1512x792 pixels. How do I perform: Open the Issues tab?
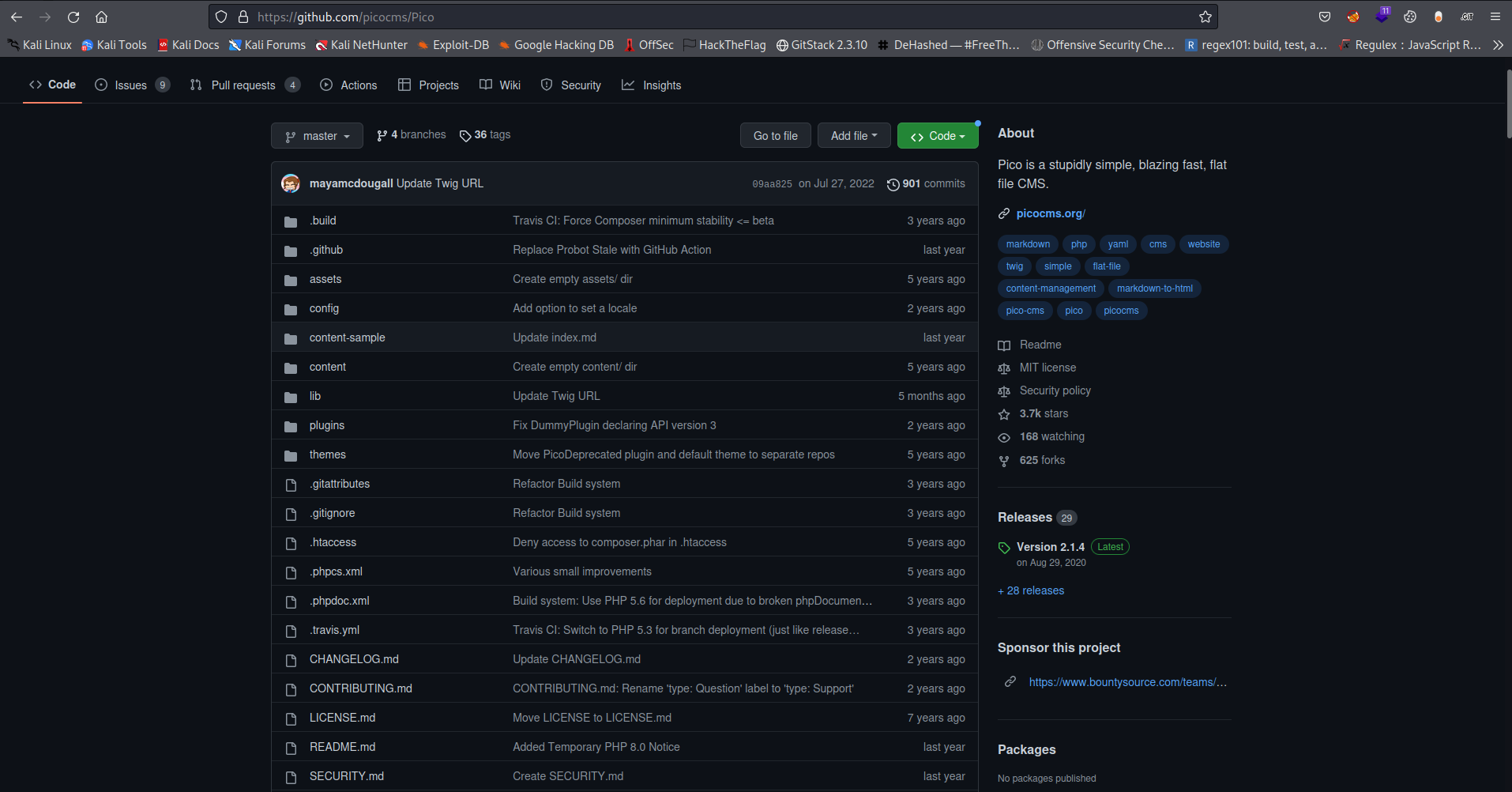coord(132,85)
